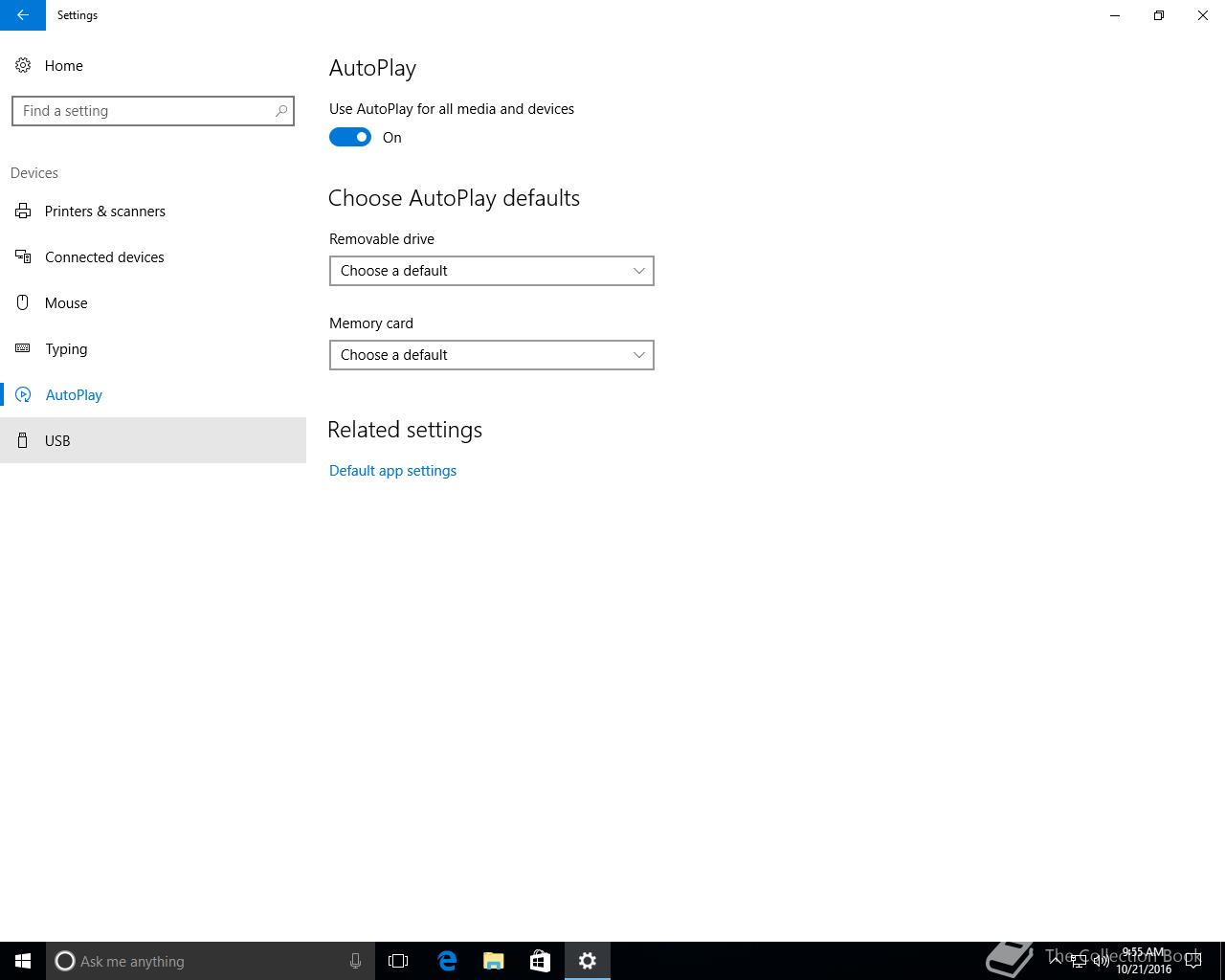Open the Windows Start menu

point(23,961)
